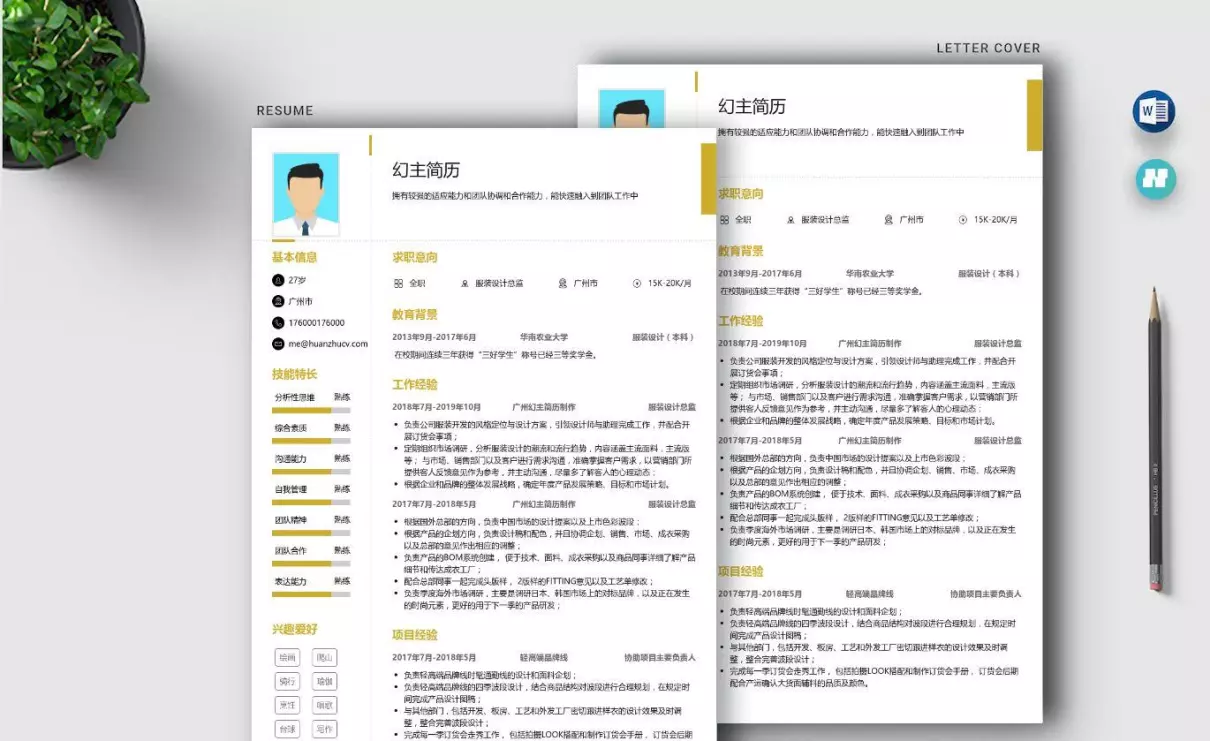Click the 项目经验 heading on the cover letter page
The width and height of the screenshot is (1210, 741).
point(740,571)
